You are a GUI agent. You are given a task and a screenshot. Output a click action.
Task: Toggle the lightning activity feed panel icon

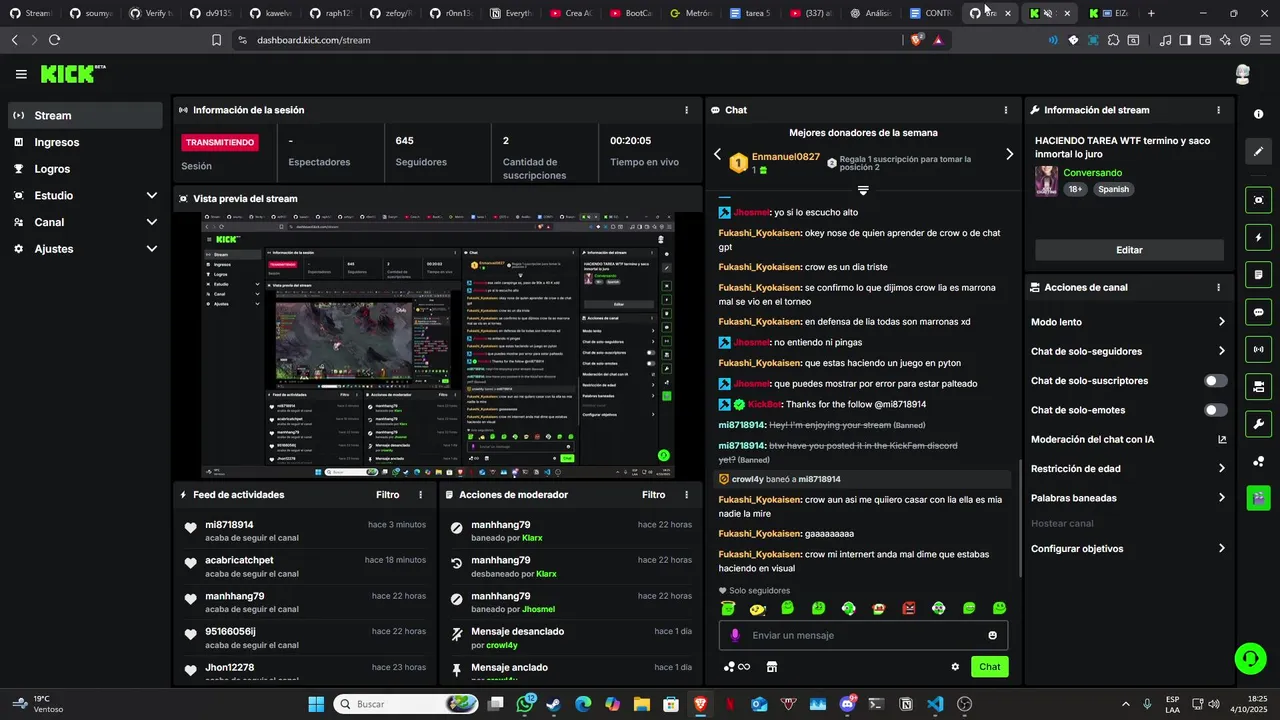(1258, 238)
